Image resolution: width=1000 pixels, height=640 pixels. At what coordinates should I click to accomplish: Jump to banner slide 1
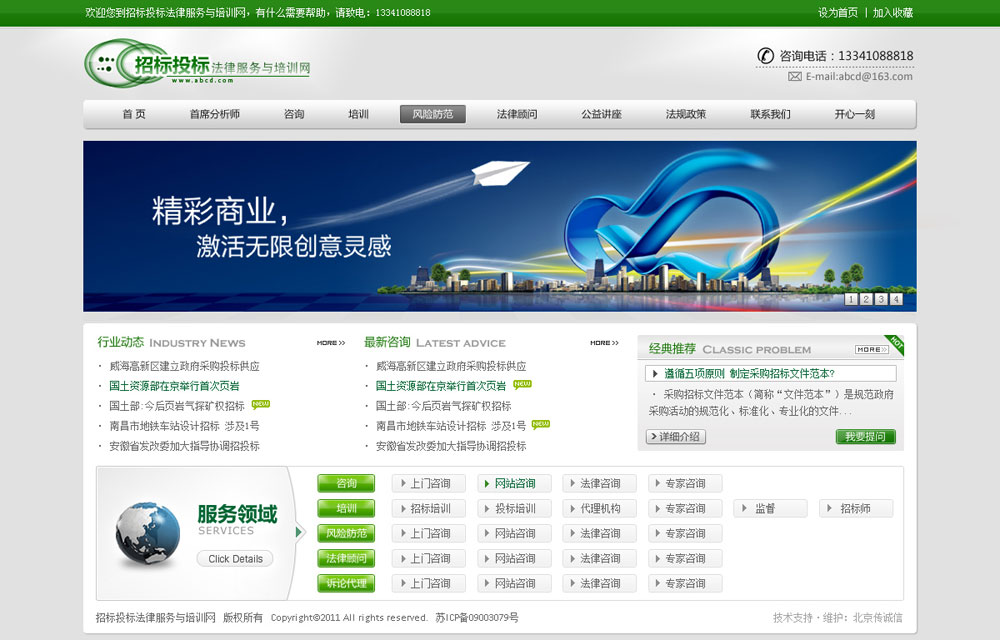coord(850,299)
